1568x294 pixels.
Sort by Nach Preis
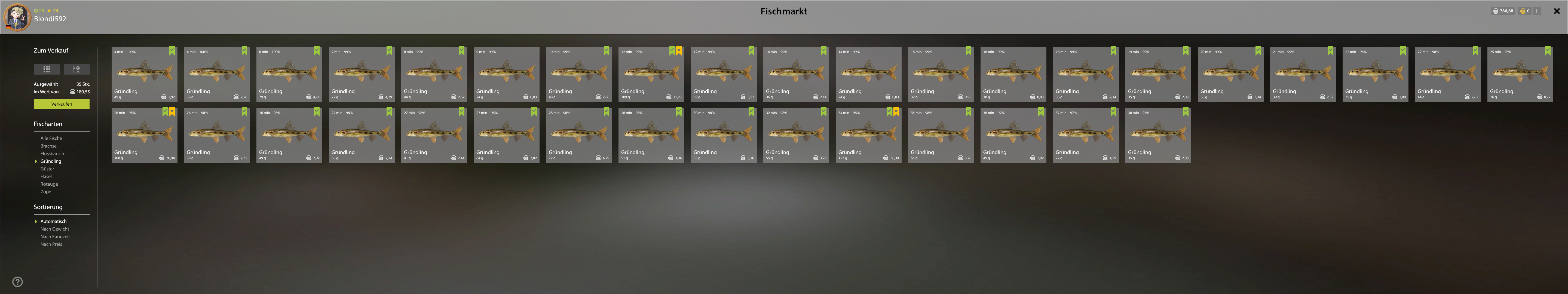[x=51, y=244]
